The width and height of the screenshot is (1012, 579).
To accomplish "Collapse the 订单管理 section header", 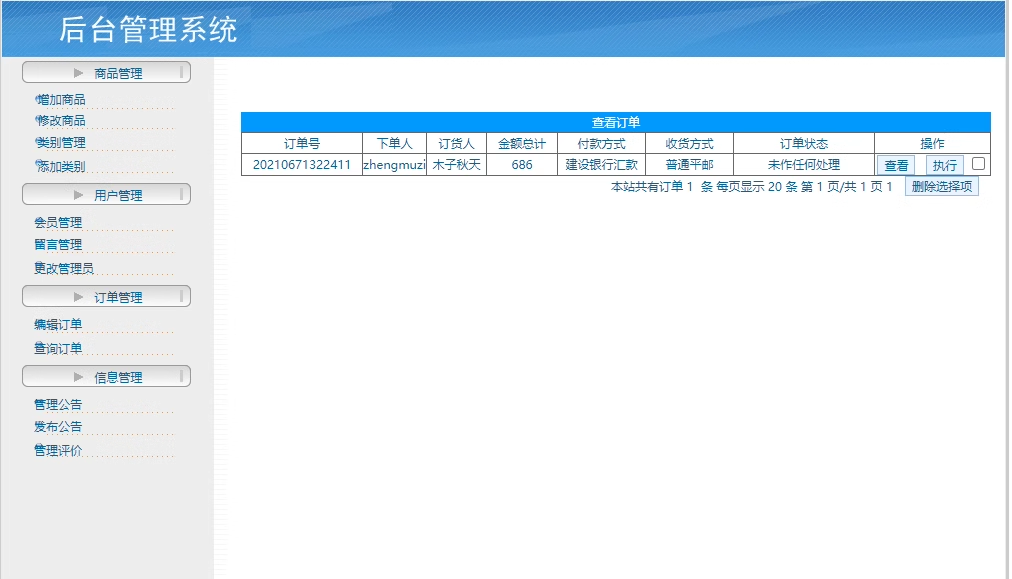I will tap(106, 296).
